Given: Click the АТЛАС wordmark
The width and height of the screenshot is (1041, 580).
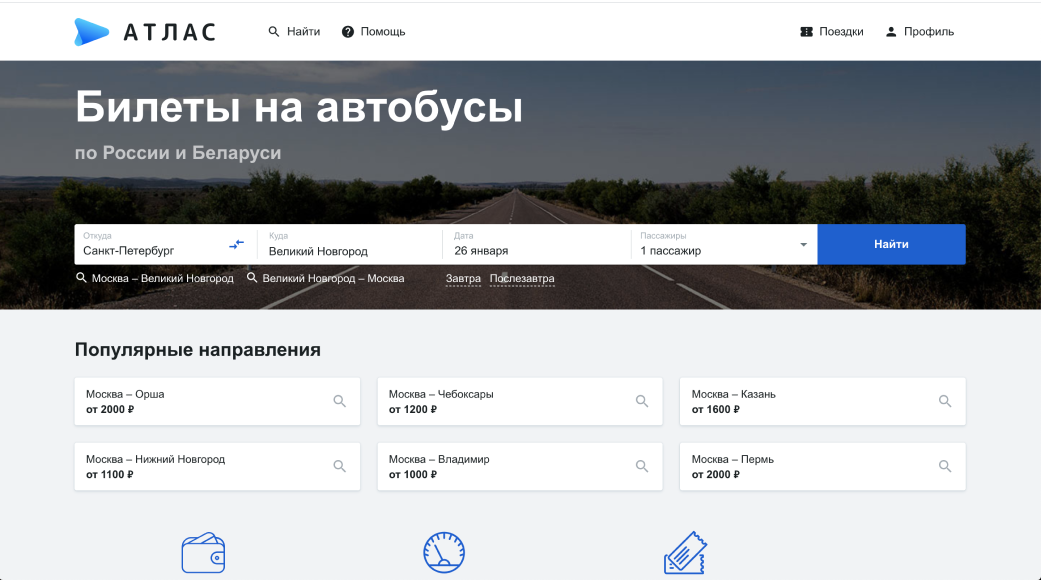Looking at the screenshot, I should 170,32.
